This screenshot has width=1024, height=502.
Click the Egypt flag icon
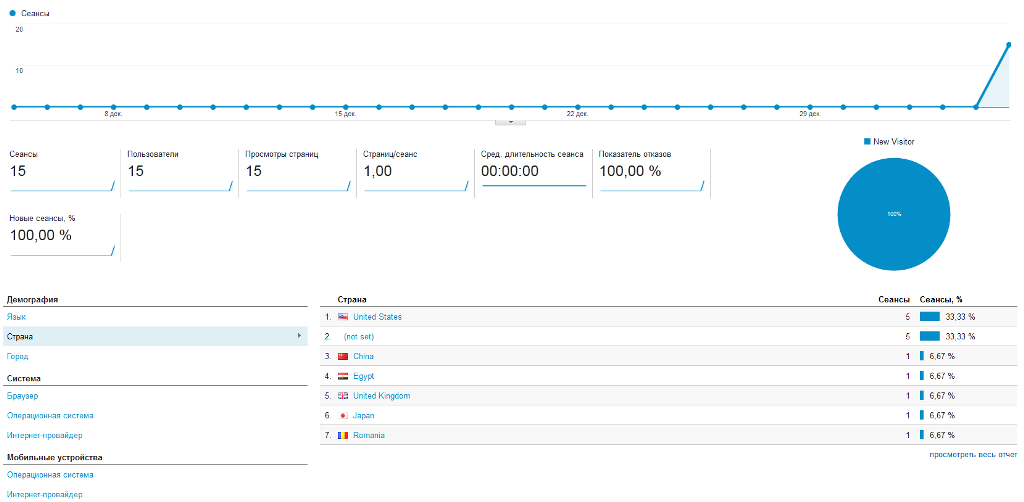[343, 376]
